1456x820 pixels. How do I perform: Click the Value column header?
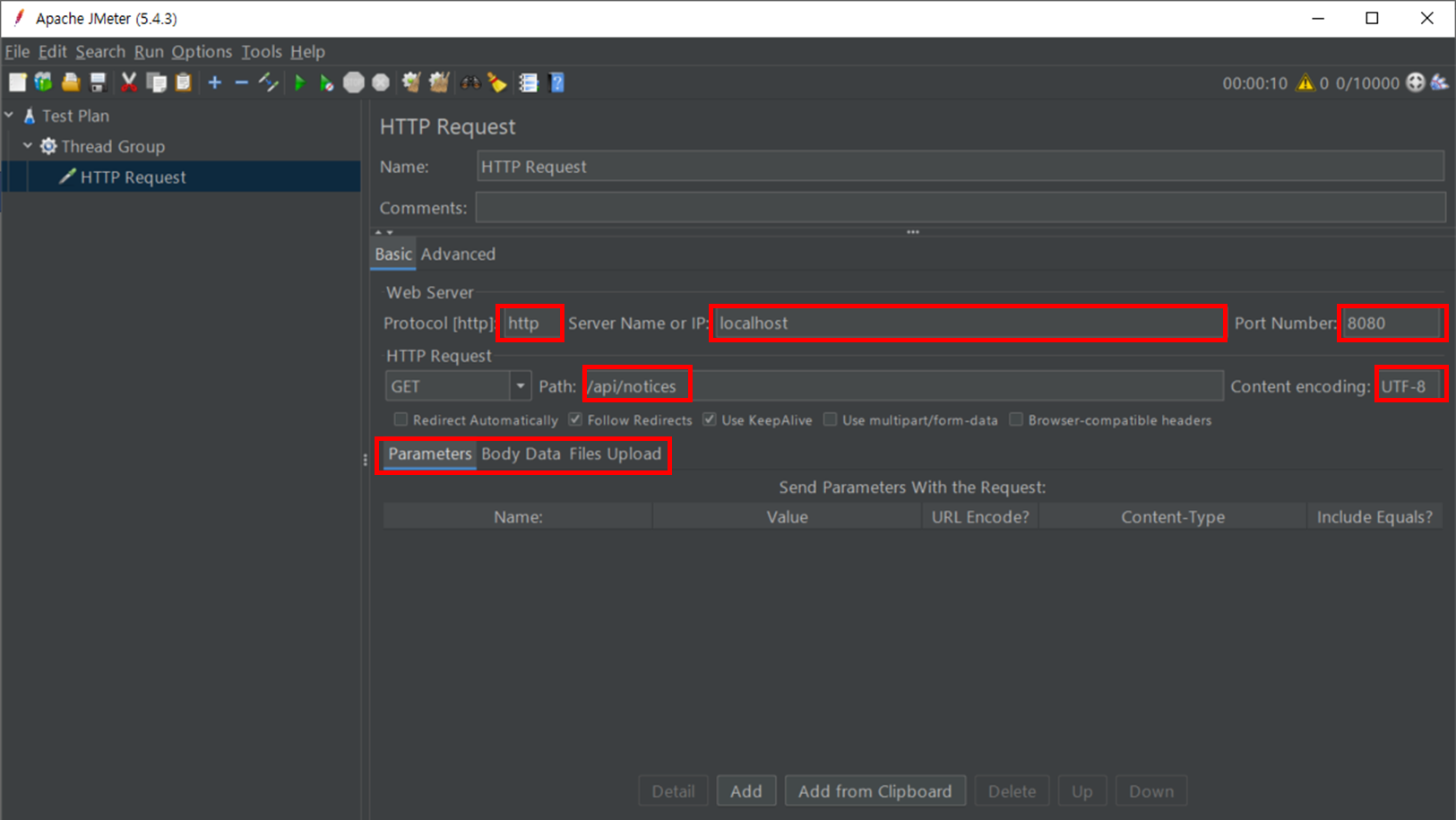(787, 517)
